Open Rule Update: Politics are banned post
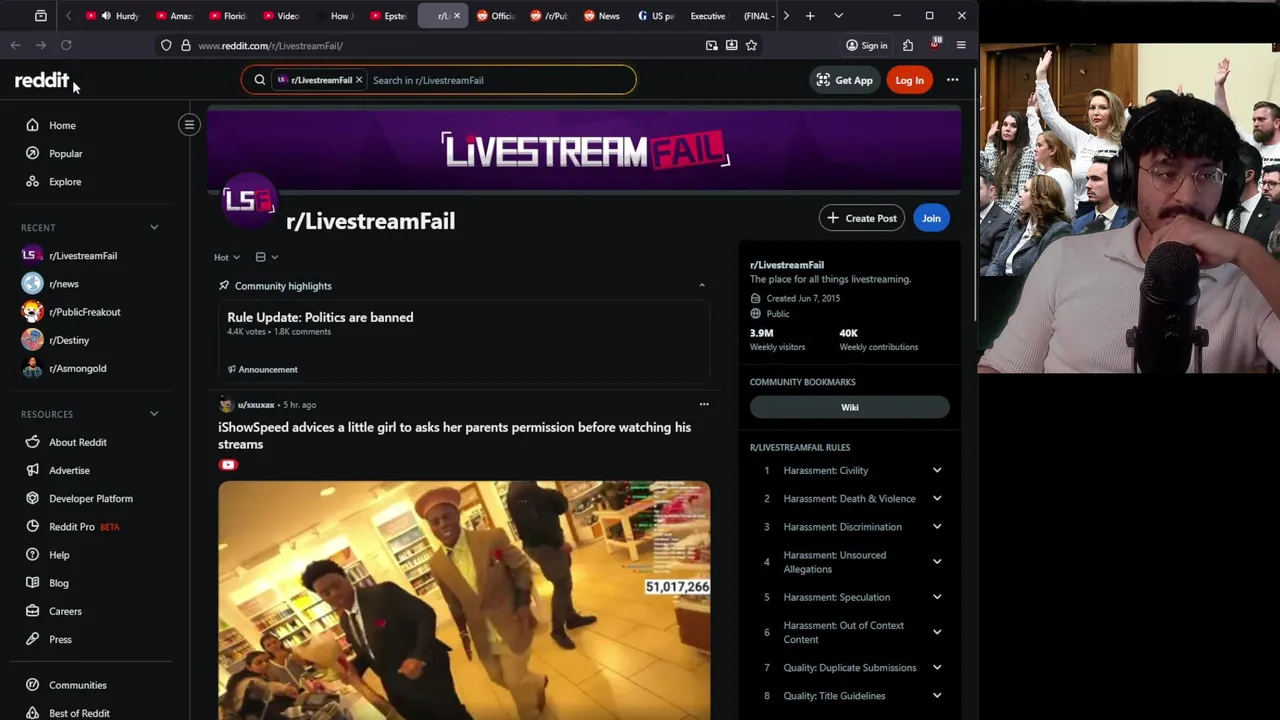This screenshot has height=720, width=1280. pos(320,317)
